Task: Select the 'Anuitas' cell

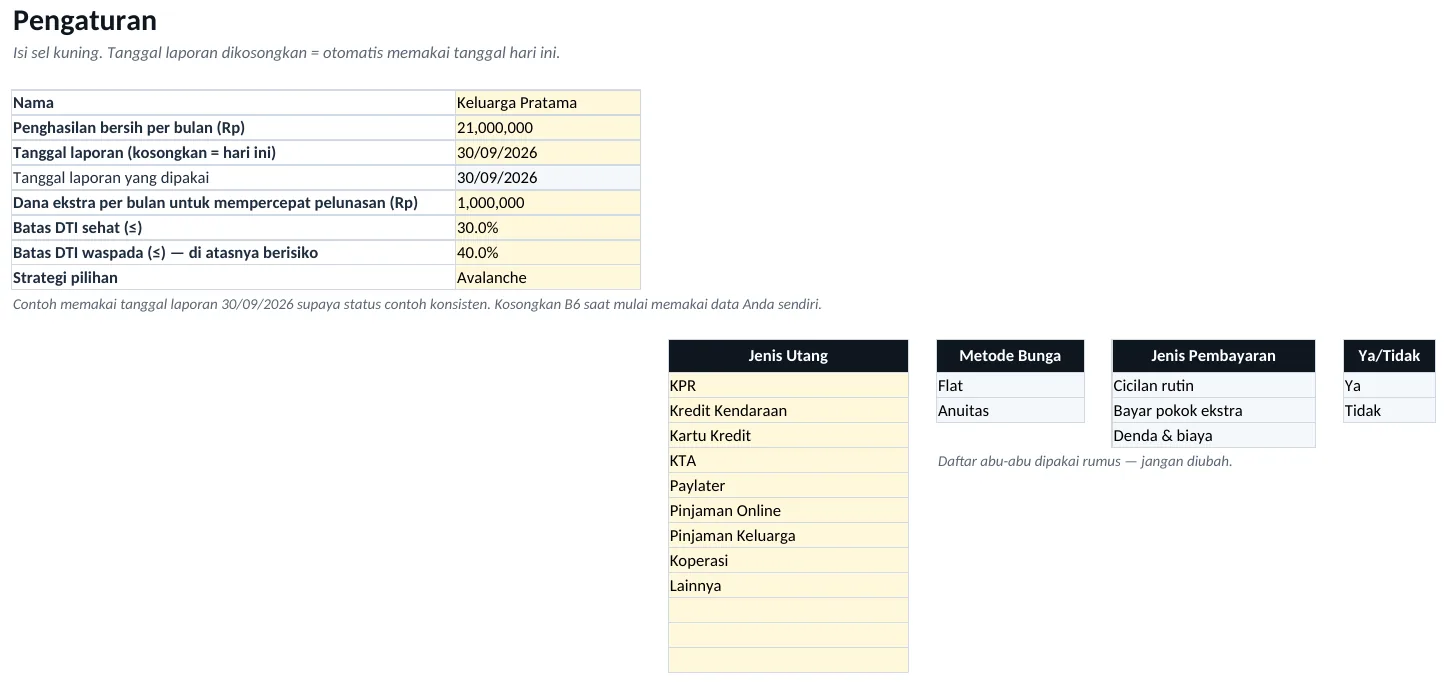Action: [1010, 411]
